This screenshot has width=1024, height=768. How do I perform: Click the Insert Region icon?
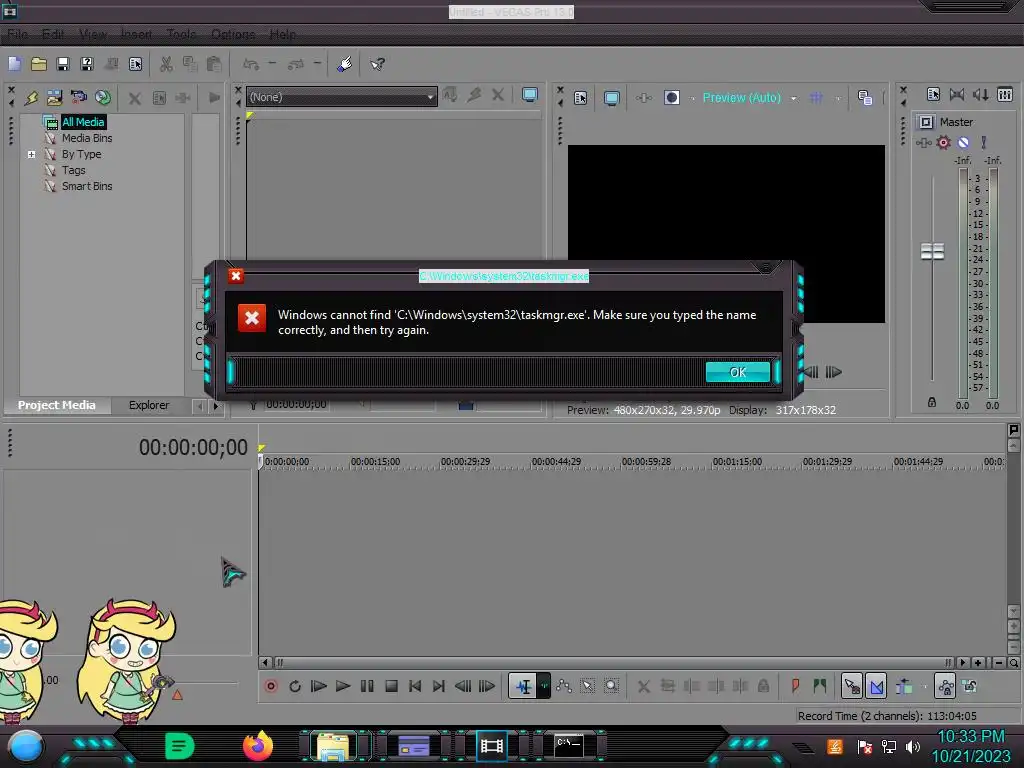click(819, 686)
